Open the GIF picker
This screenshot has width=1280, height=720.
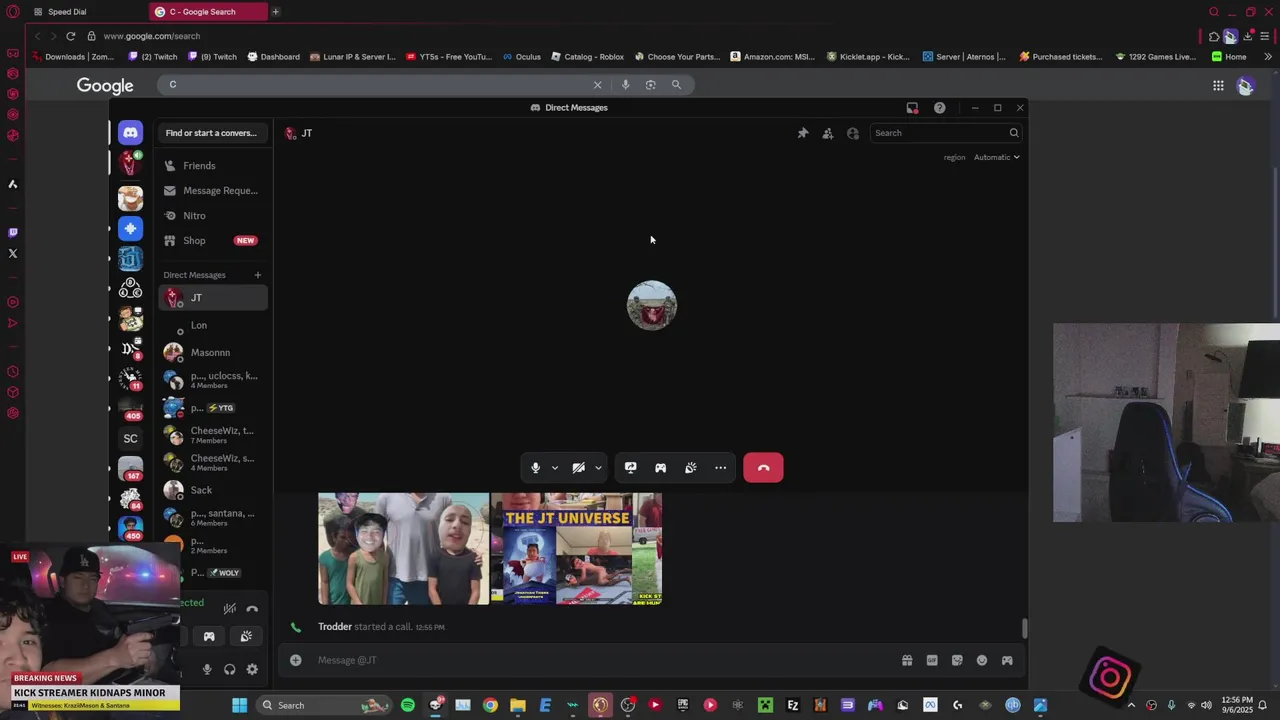pyautogui.click(x=932, y=660)
